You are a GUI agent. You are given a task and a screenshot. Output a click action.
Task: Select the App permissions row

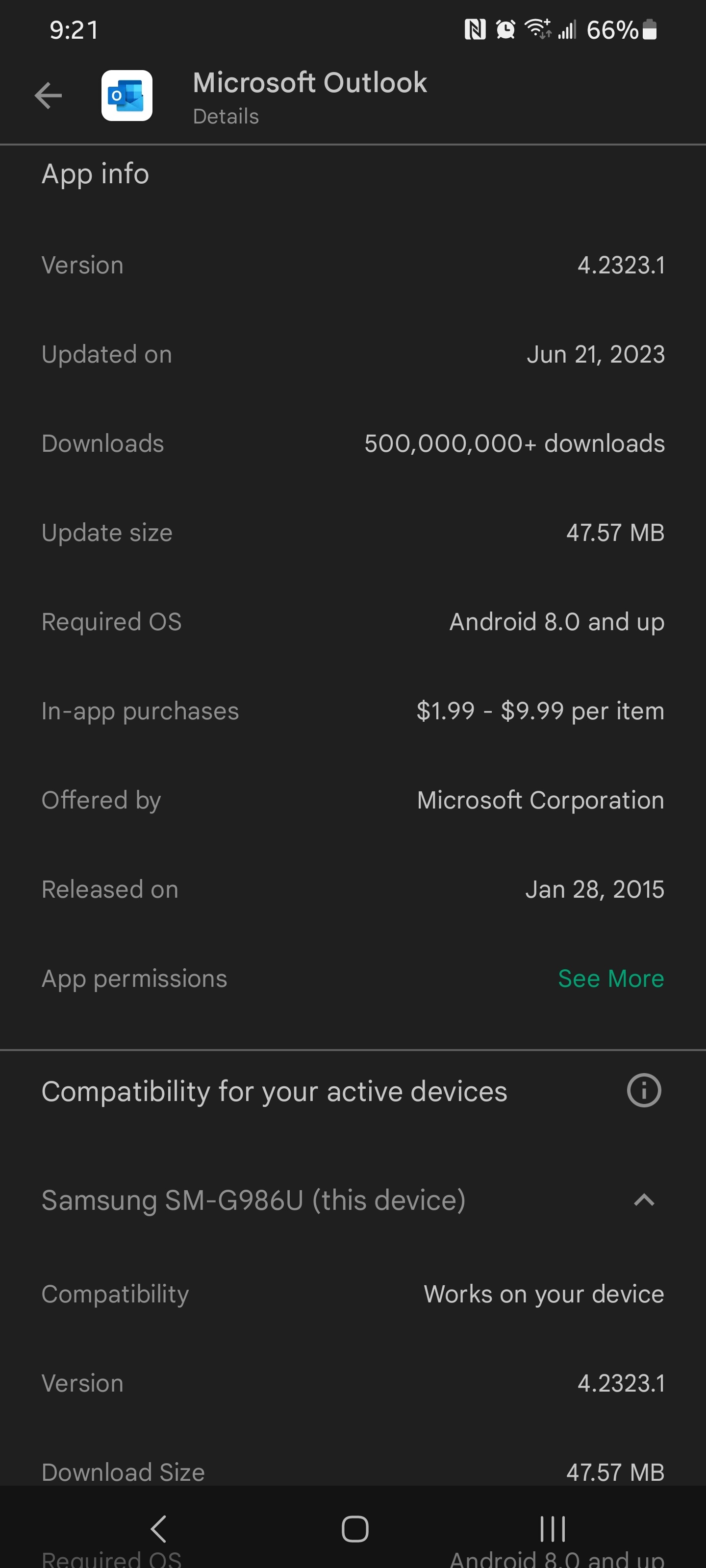coord(353,978)
